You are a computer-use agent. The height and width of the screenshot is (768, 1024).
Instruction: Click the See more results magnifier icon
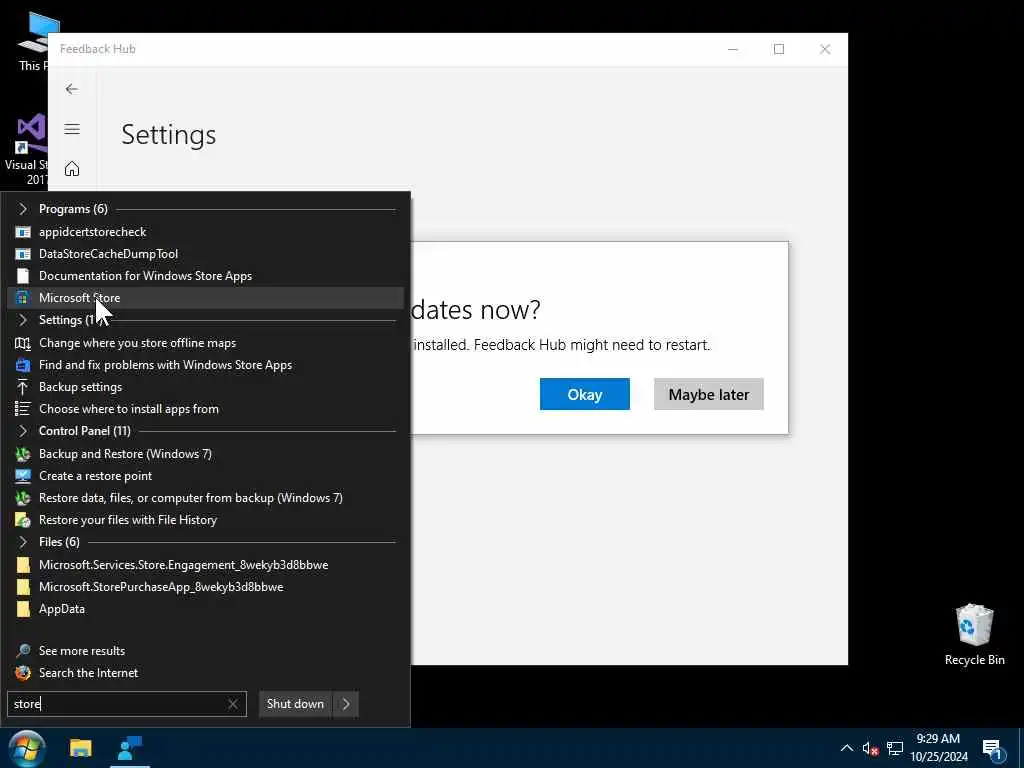tap(23, 650)
